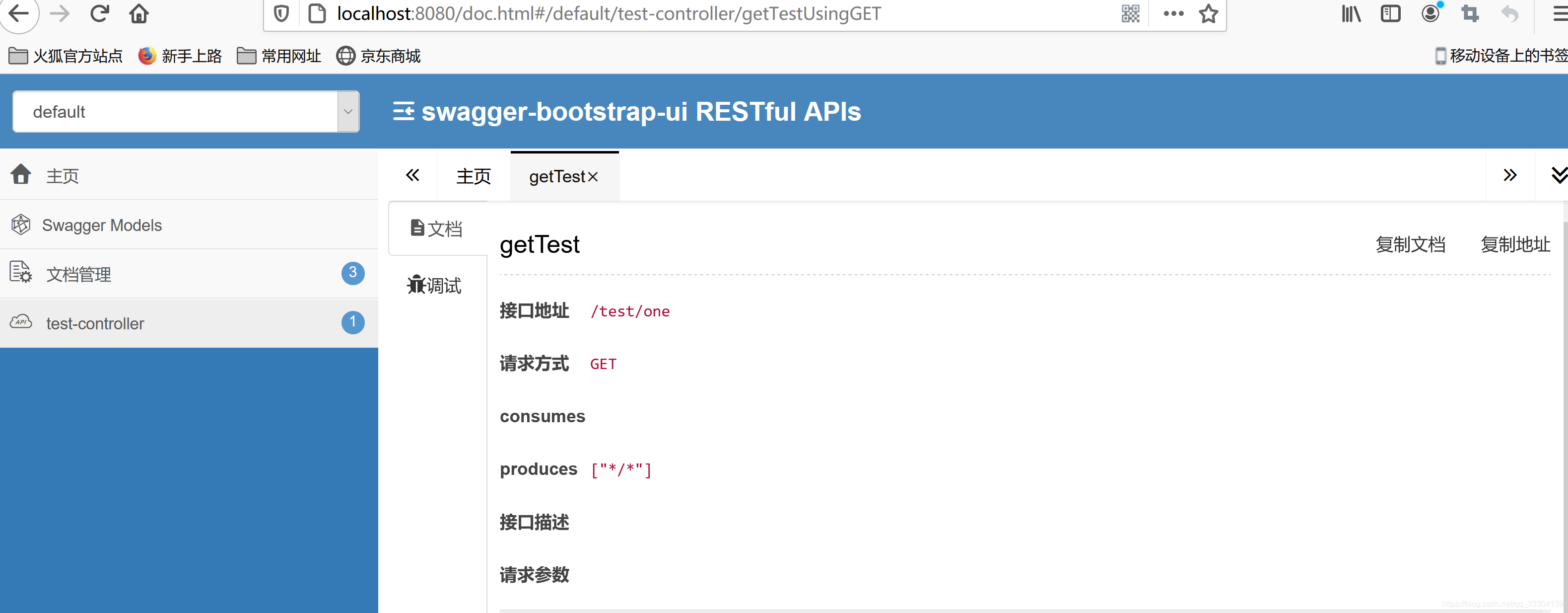Go back with the browser back arrow

click(19, 13)
